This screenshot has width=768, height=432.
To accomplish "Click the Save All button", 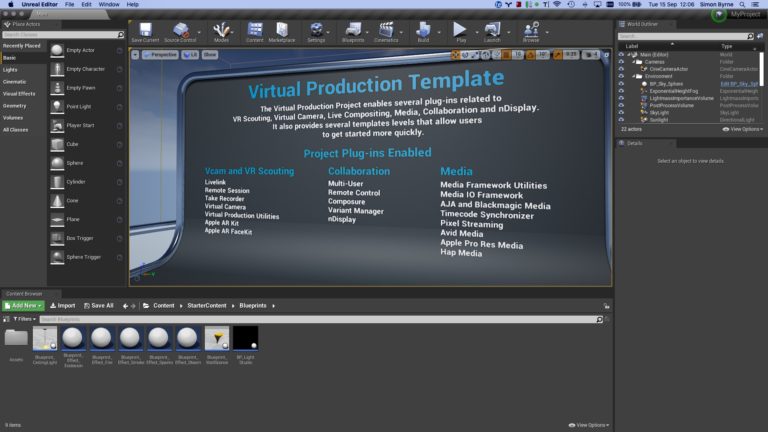I will (x=99, y=305).
